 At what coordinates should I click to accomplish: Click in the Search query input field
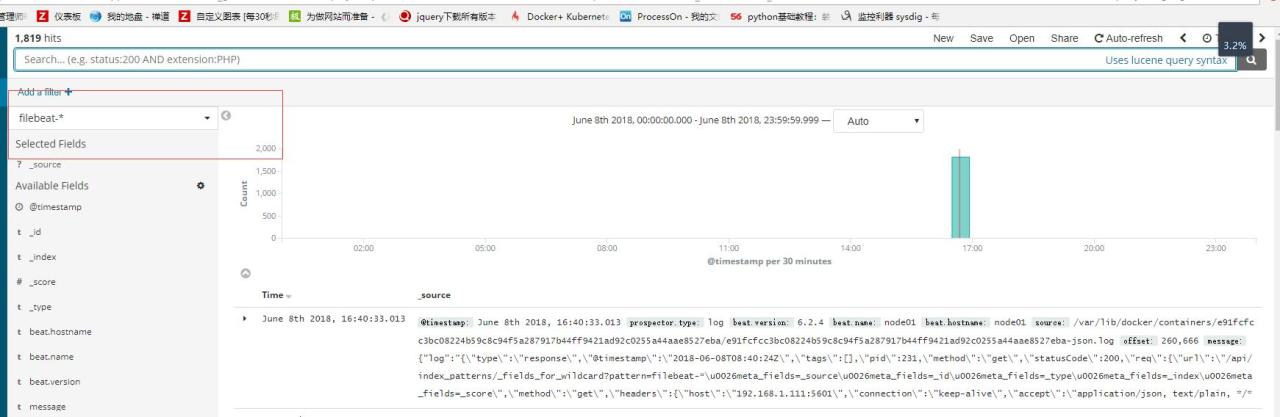pyautogui.click(x=550, y=60)
